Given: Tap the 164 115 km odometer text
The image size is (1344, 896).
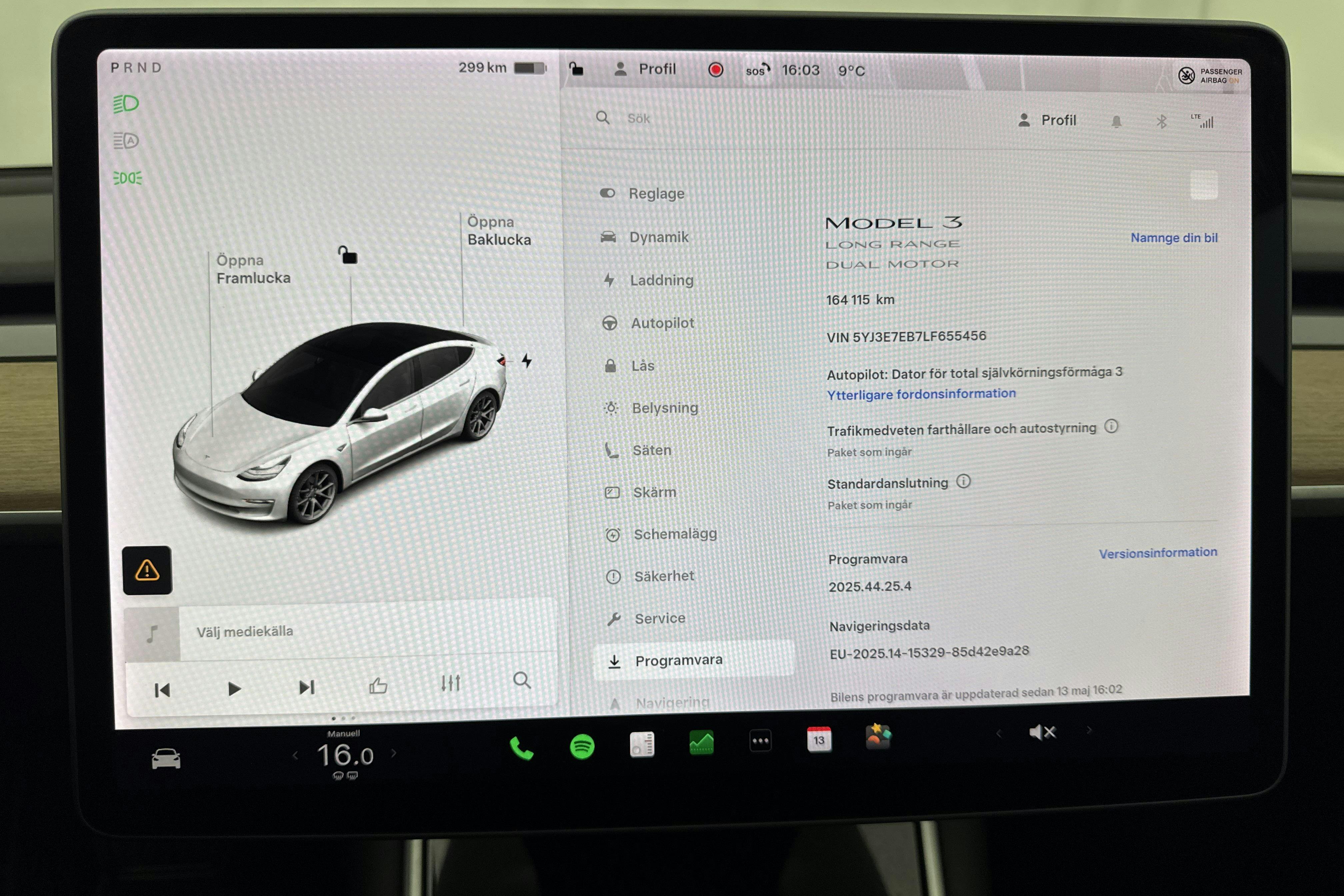Looking at the screenshot, I should coord(860,299).
